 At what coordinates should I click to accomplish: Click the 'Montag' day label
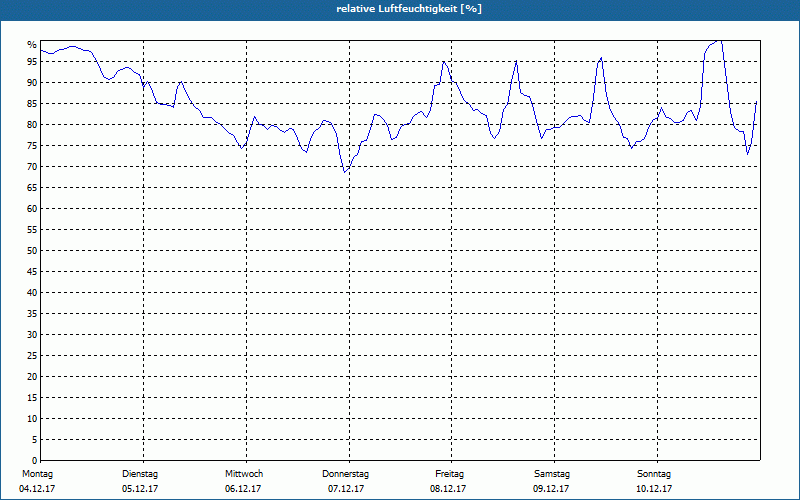[37, 474]
